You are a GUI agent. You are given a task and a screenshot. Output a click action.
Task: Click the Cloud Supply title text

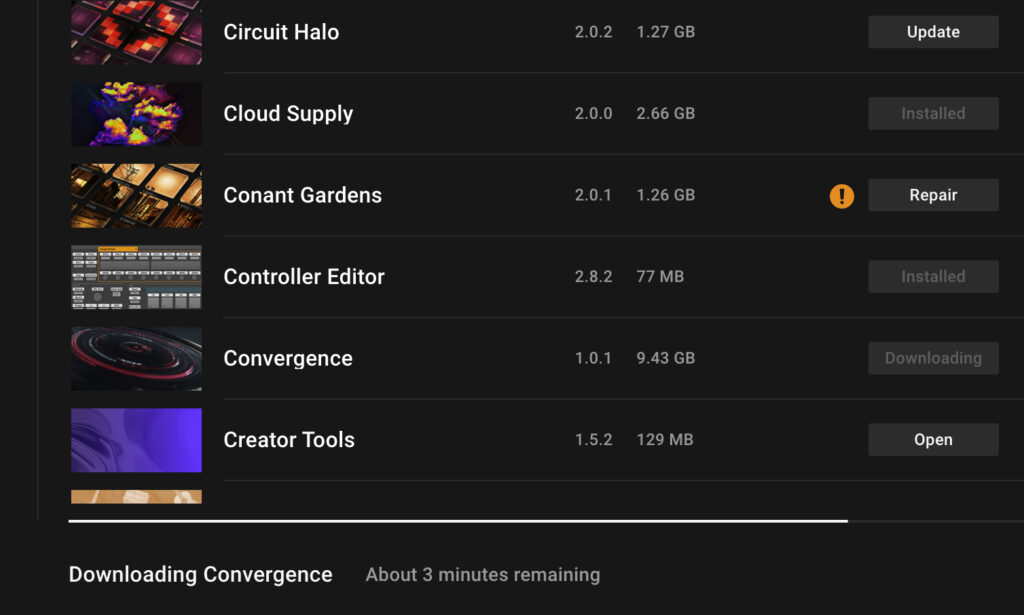click(288, 114)
